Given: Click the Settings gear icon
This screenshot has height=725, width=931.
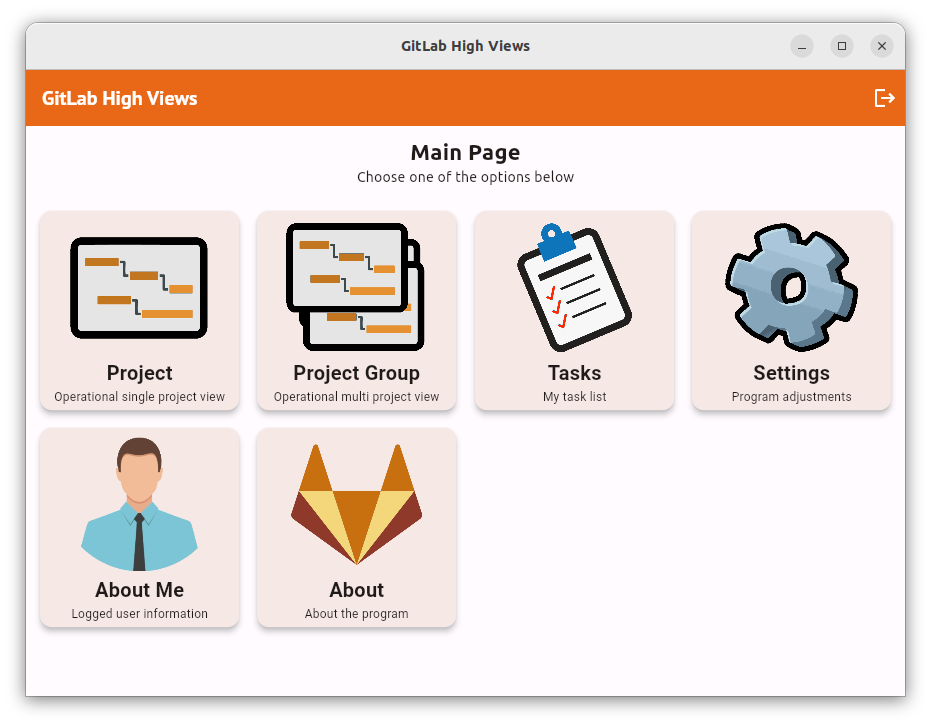Looking at the screenshot, I should coord(790,287).
